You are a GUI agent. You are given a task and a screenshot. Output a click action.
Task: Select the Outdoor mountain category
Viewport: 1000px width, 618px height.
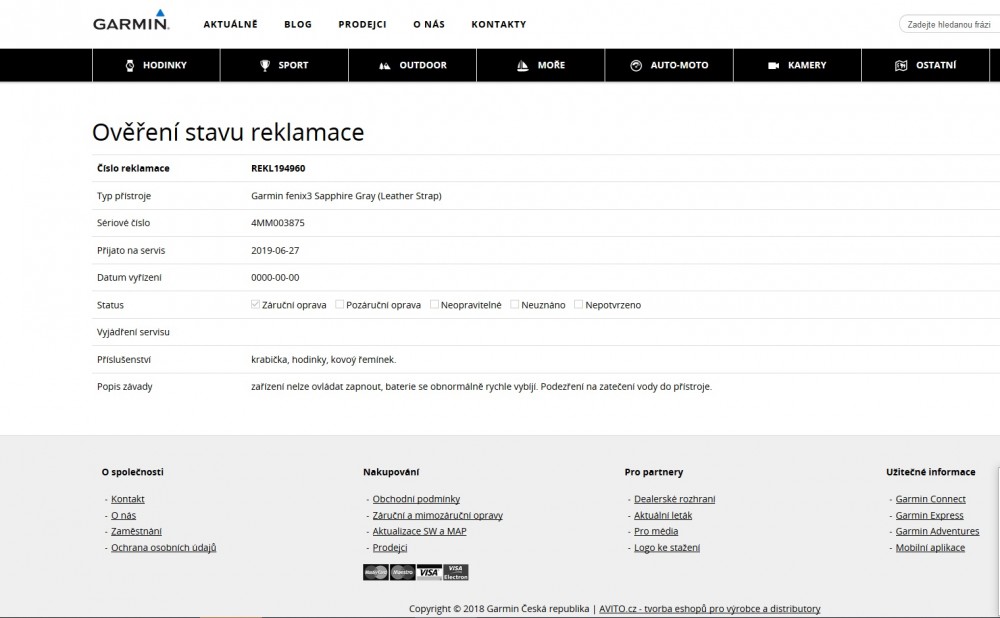pyautogui.click(x=412, y=65)
